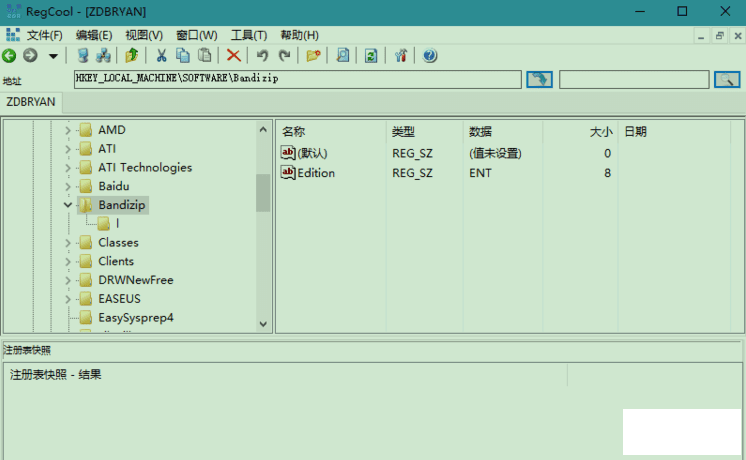This screenshot has height=460, width=746.
Task: Click the Cut scissors icon
Action: (161, 56)
